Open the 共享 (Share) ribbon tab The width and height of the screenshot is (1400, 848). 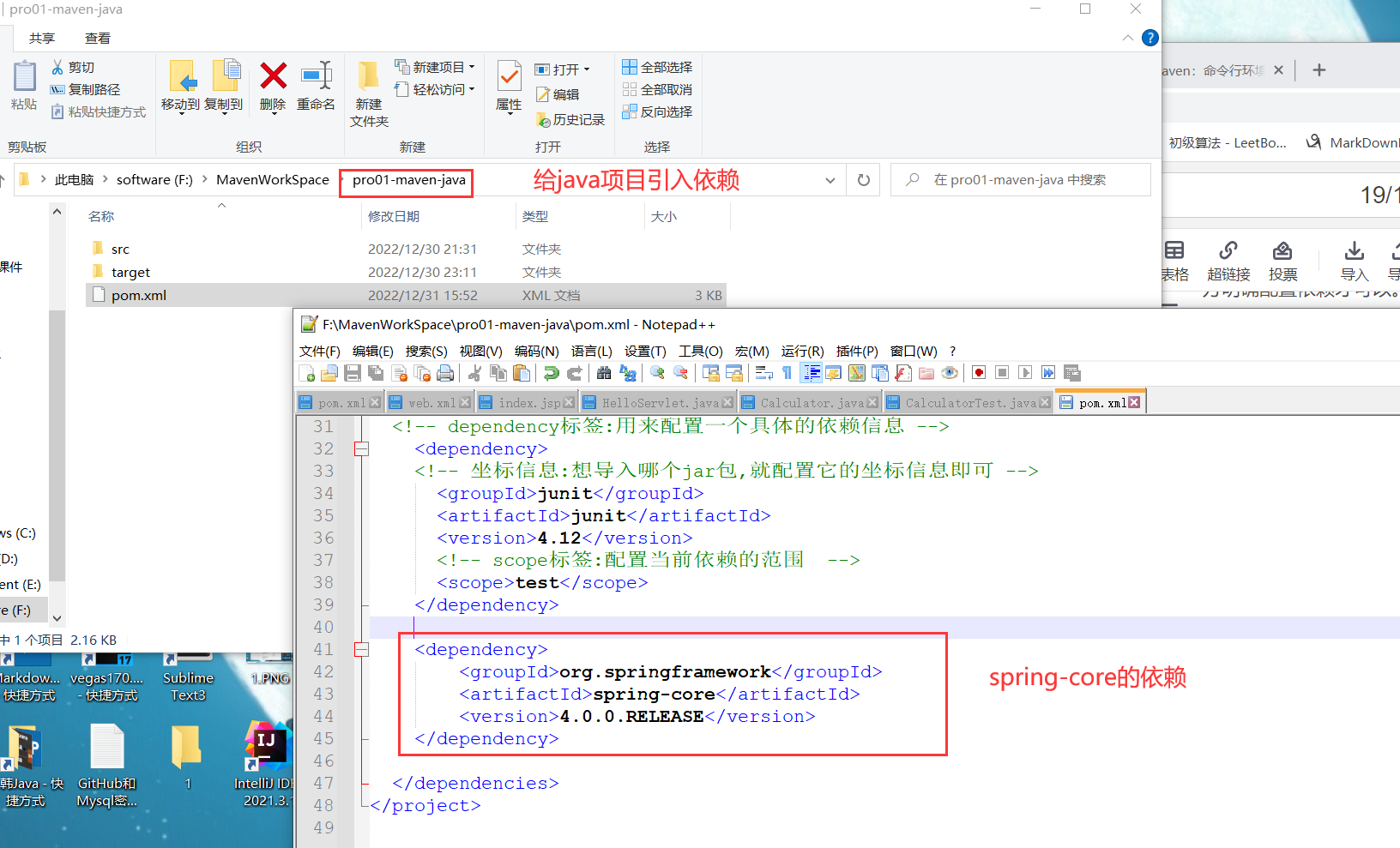41,38
